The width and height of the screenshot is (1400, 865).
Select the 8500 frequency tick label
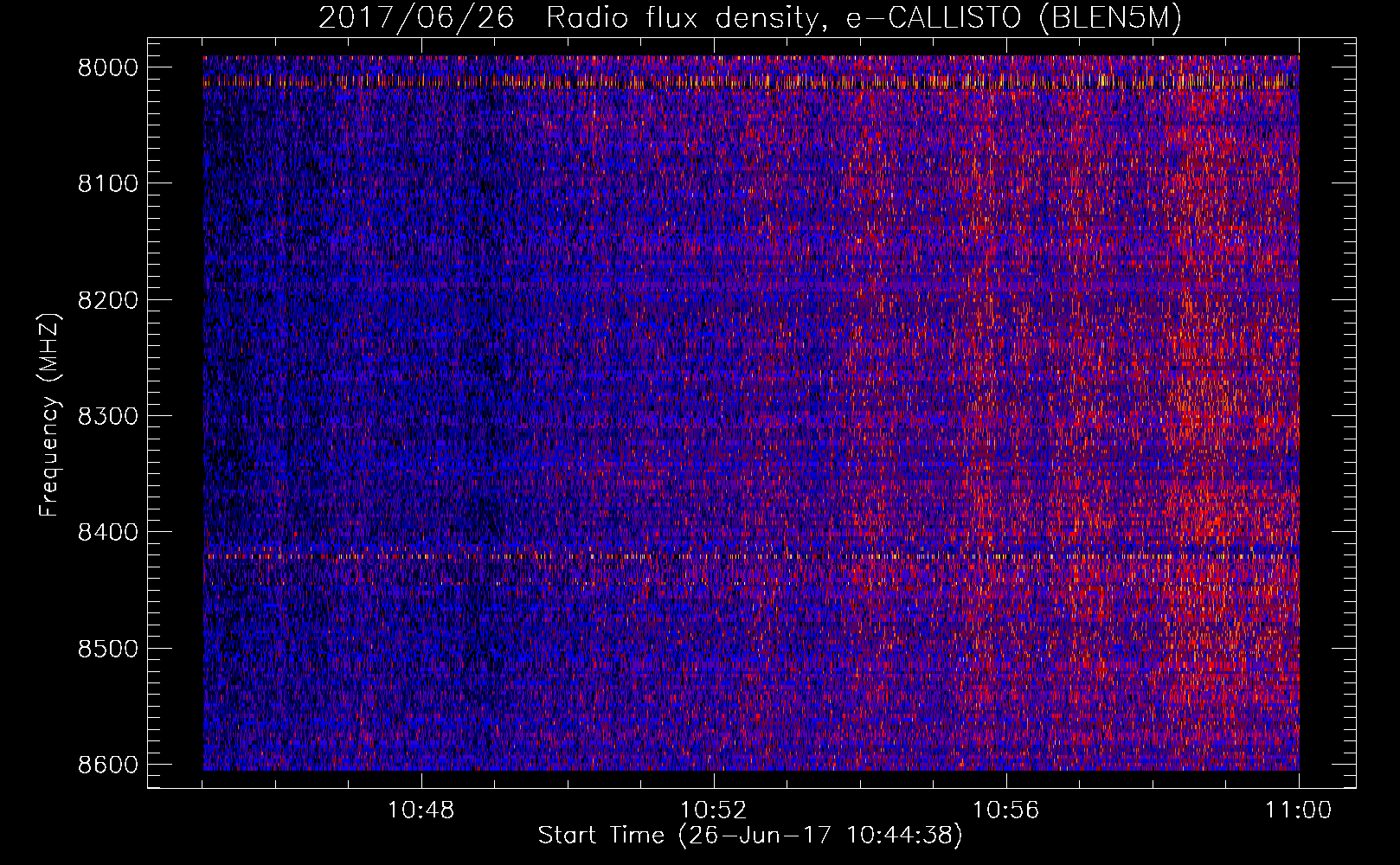click(x=107, y=649)
